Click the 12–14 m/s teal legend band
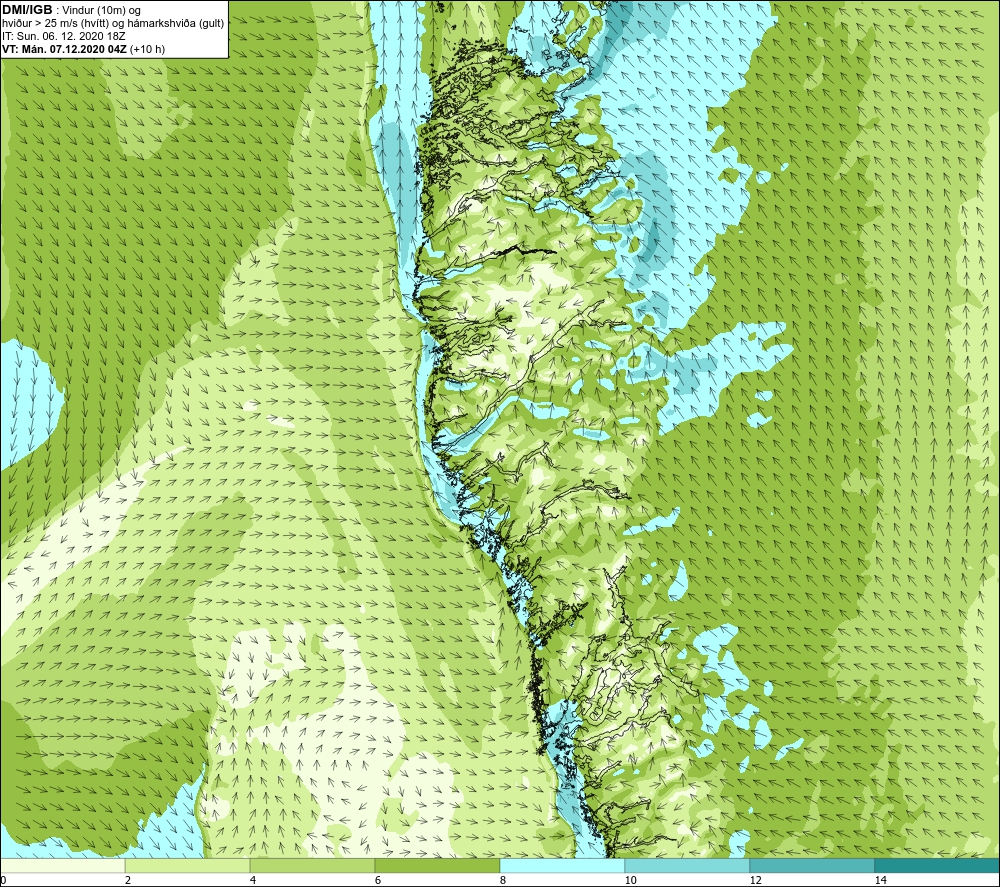This screenshot has width=1000, height=887. click(812, 866)
